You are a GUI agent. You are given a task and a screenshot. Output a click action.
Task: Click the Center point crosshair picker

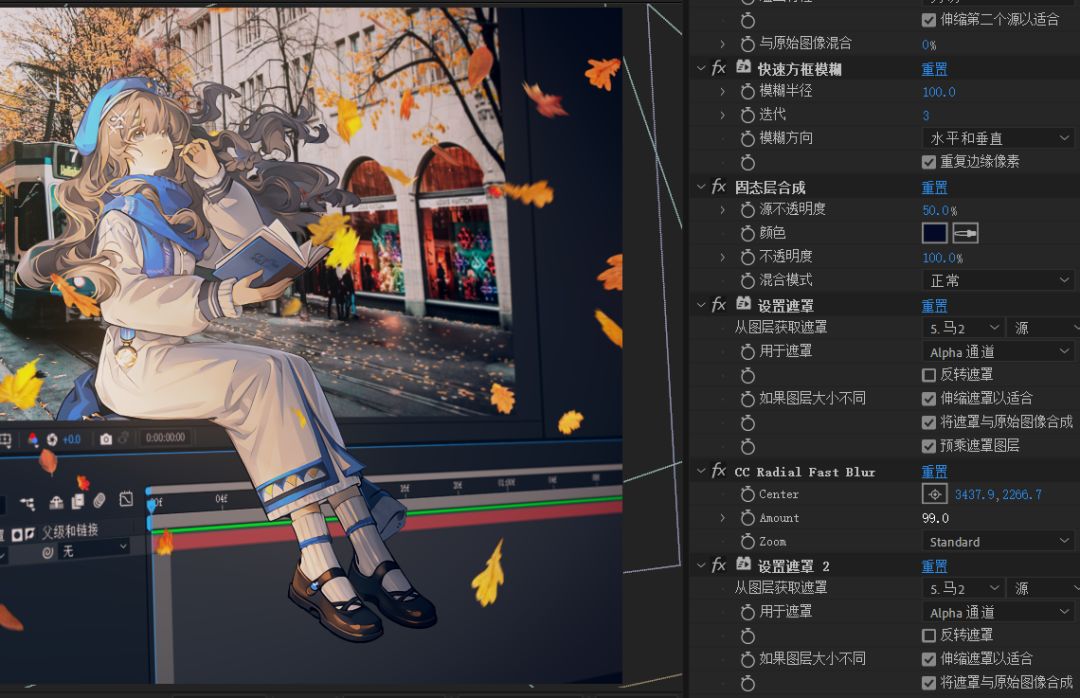pos(934,494)
